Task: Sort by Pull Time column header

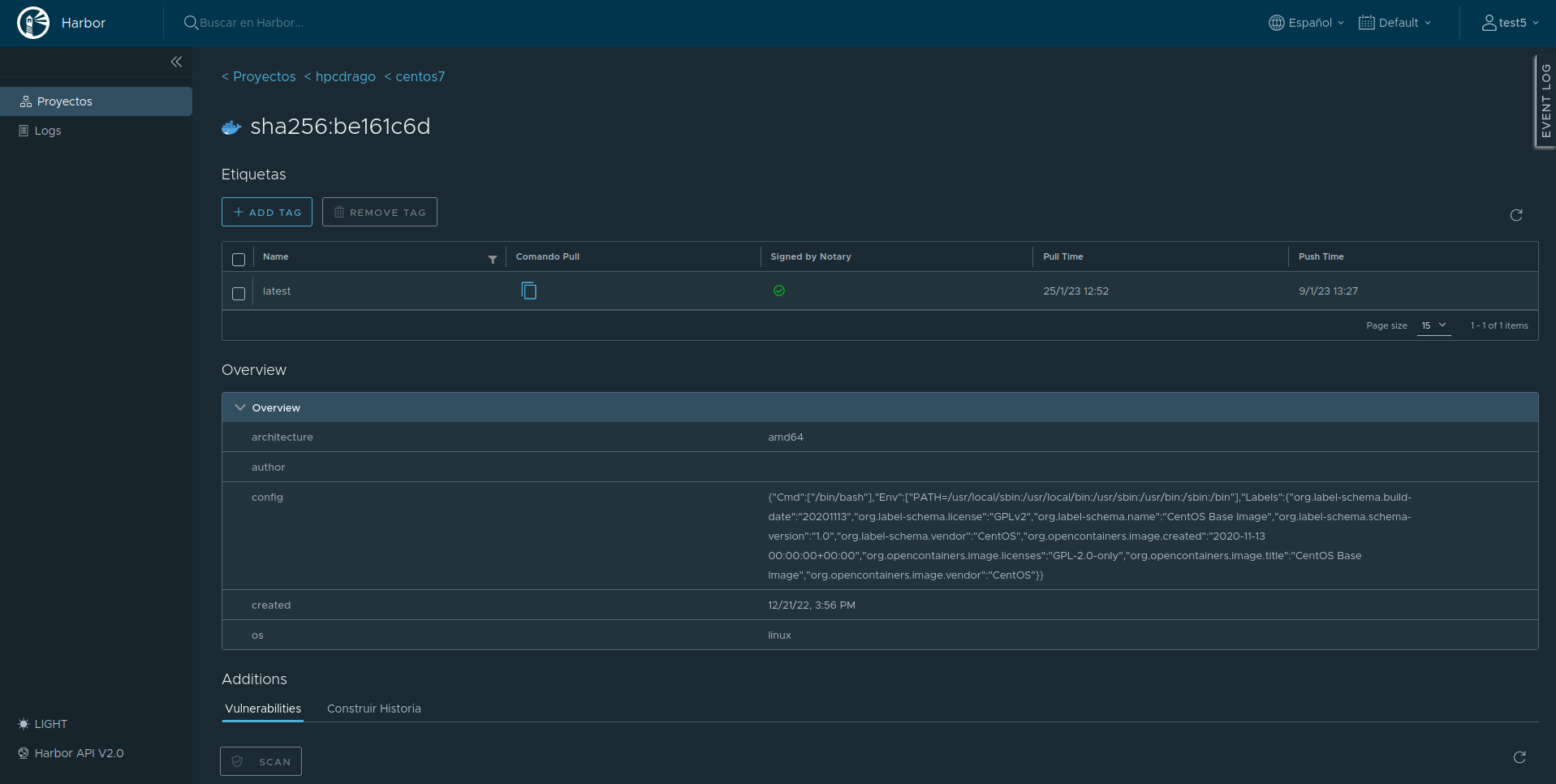Action: [x=1063, y=256]
